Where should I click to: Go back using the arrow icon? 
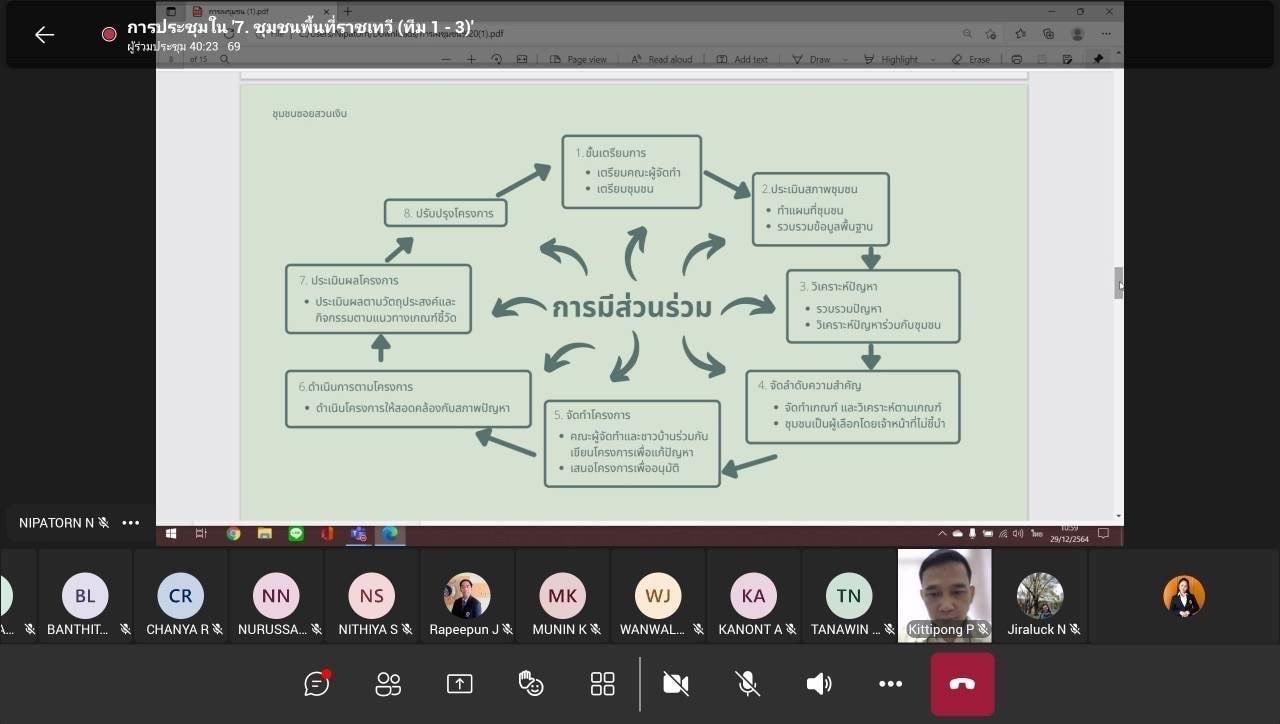coord(44,35)
